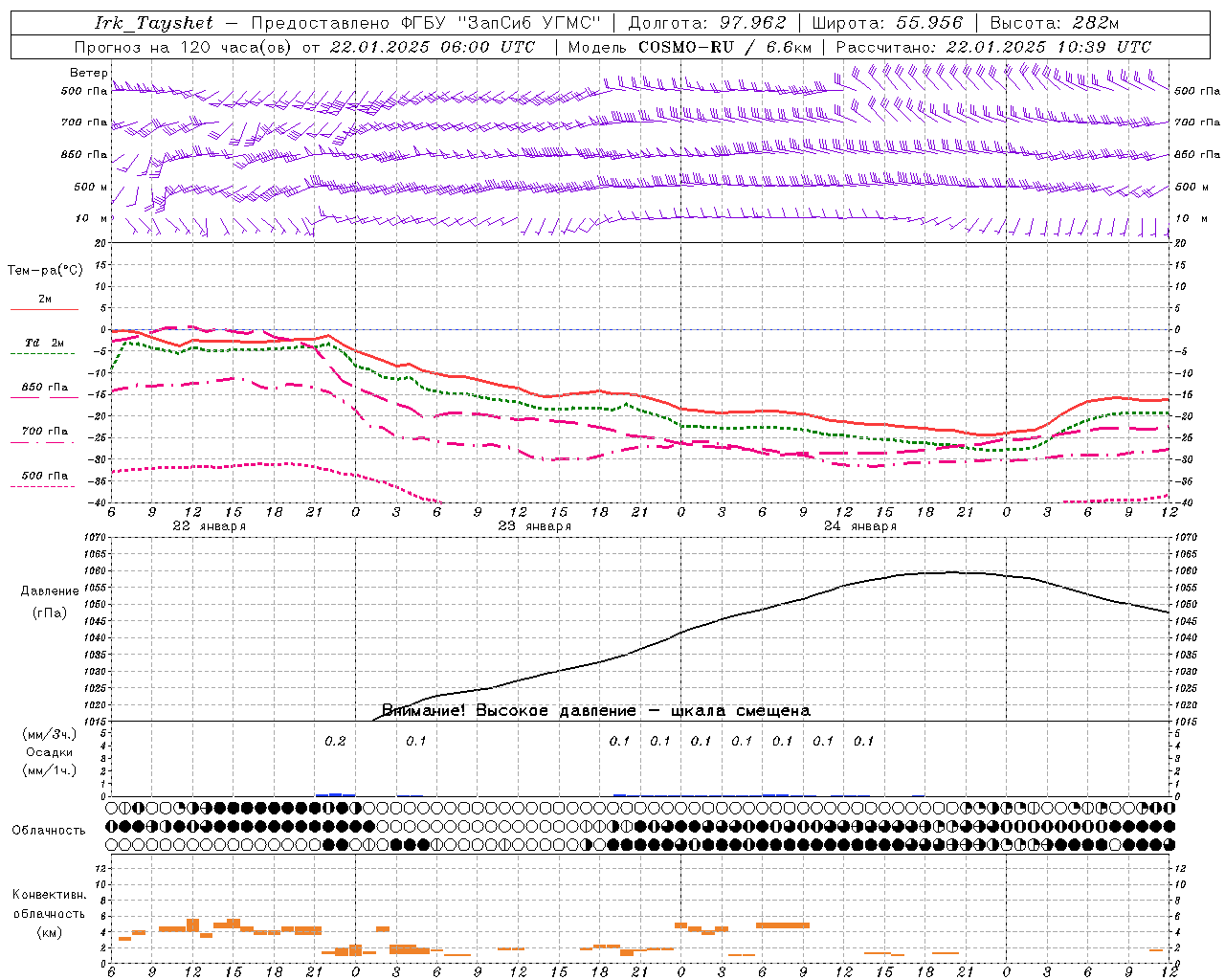Click the 'Td 2м' dew point legend entry
The height and width of the screenshot is (980, 1225).
[44, 343]
